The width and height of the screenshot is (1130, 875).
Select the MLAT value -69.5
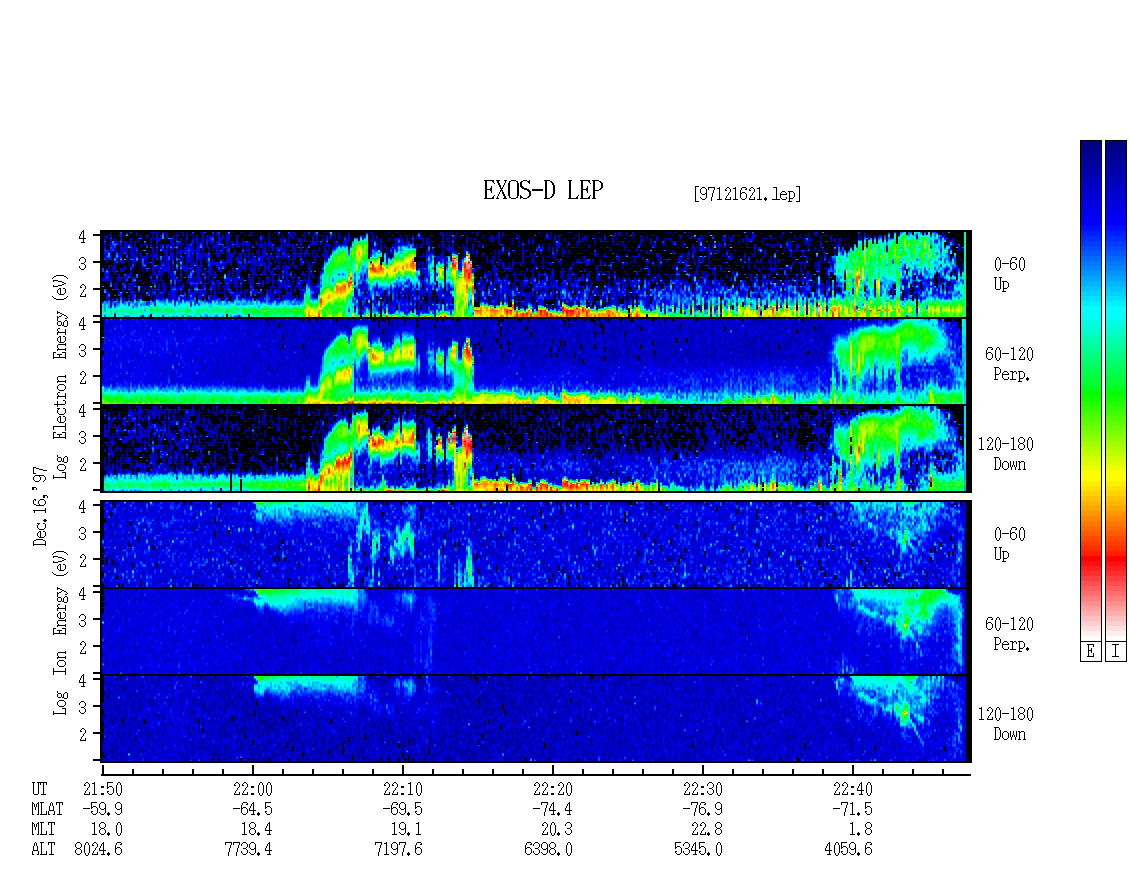pyautogui.click(x=402, y=809)
